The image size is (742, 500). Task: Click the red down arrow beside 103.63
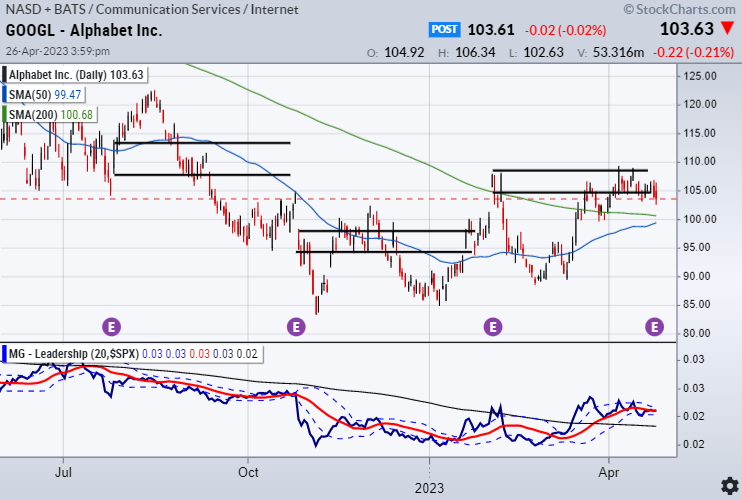(x=725, y=31)
